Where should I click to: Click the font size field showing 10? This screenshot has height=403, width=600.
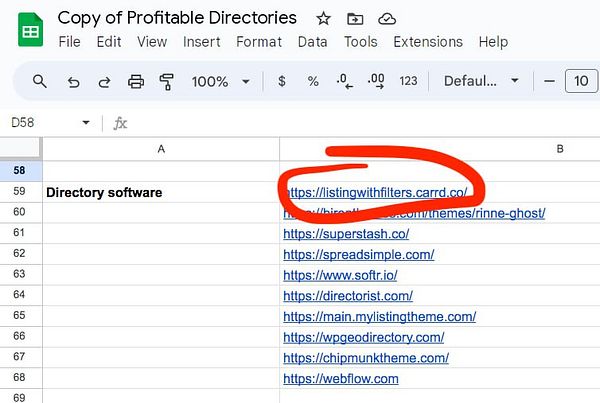point(581,81)
